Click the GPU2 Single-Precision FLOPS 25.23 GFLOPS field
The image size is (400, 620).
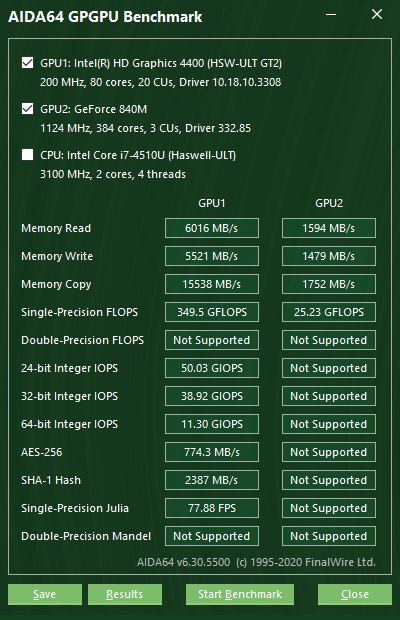[329, 312]
